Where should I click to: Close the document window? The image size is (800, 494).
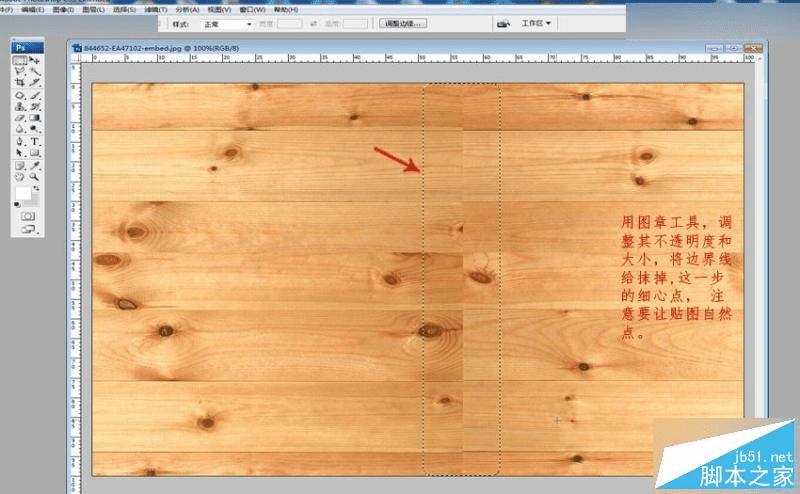point(753,48)
